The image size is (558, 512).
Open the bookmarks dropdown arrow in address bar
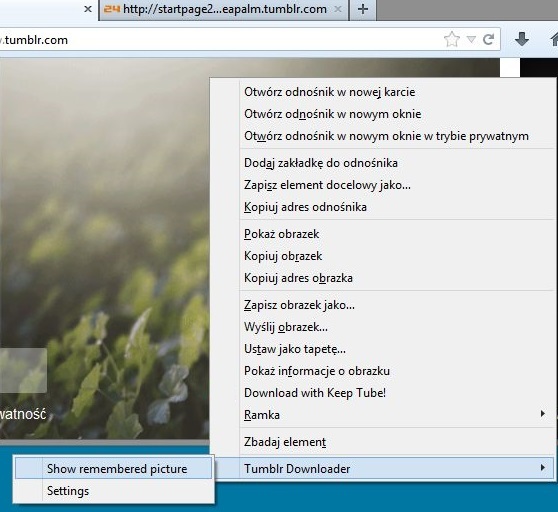[x=471, y=39]
